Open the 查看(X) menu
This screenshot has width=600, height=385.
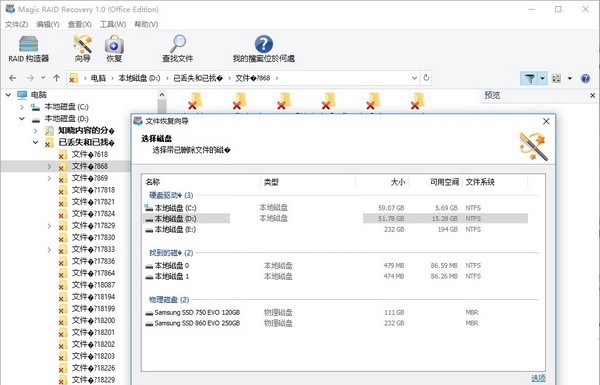click(80, 24)
